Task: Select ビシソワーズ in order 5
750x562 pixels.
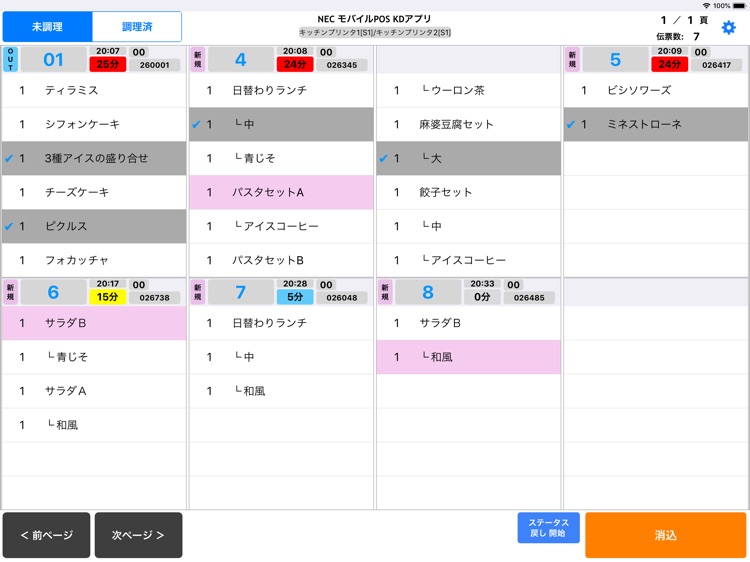Action: coord(656,90)
